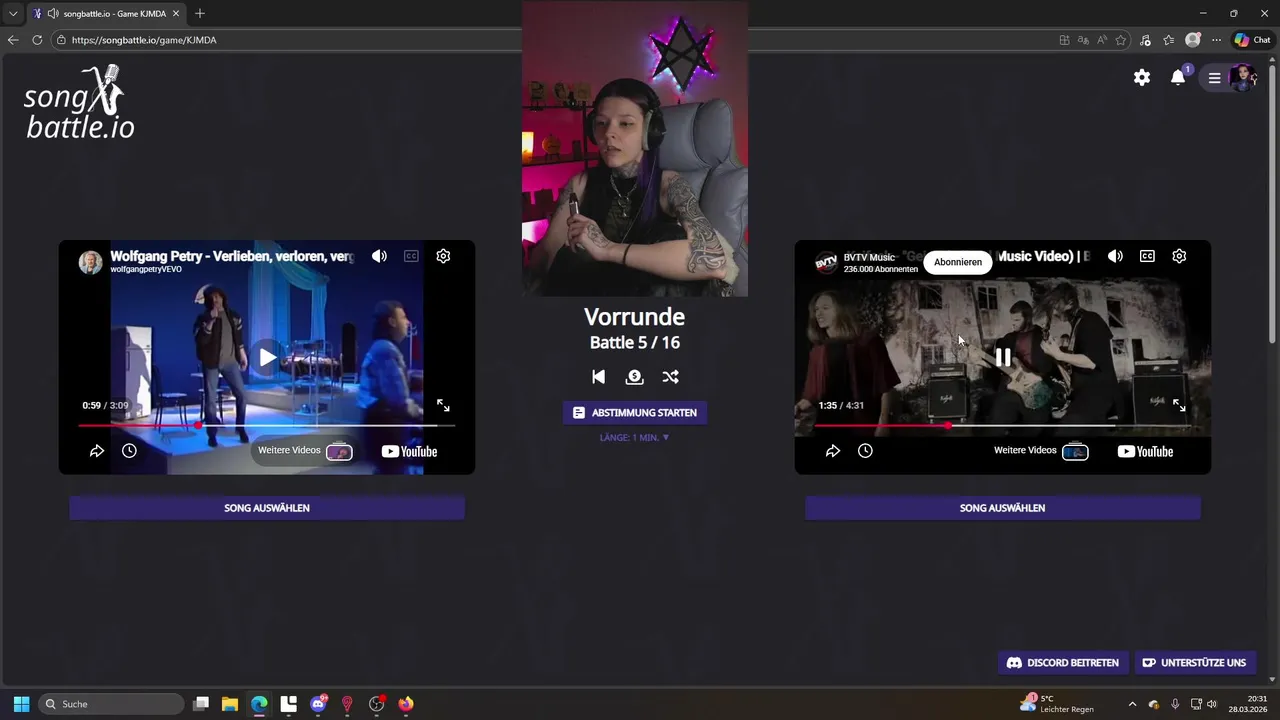Screen dimensions: 1280x720
Task: Open the notifications bell
Action: 1178,77
